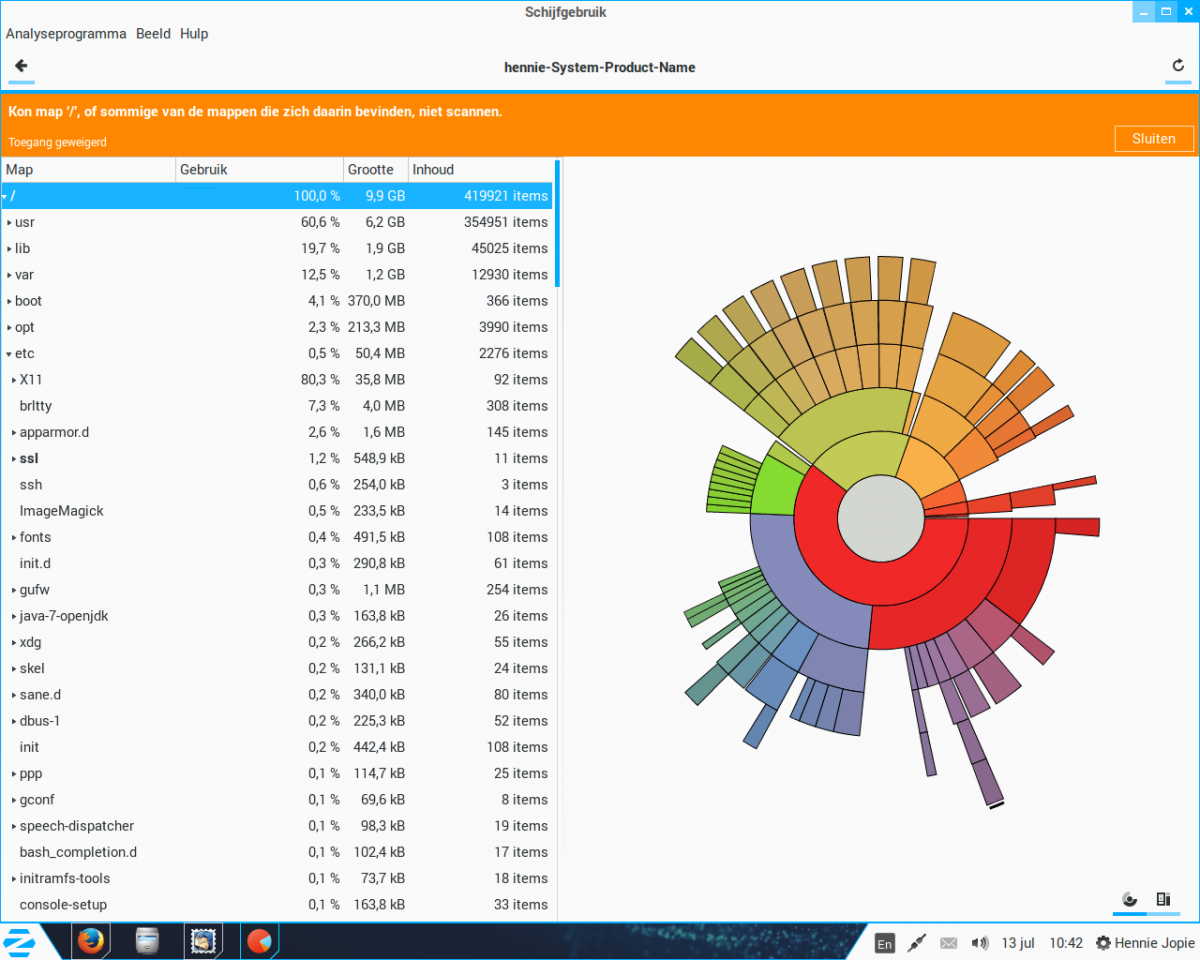1200x960 pixels.
Task: Click the rescan refresh icon
Action: tap(1178, 67)
